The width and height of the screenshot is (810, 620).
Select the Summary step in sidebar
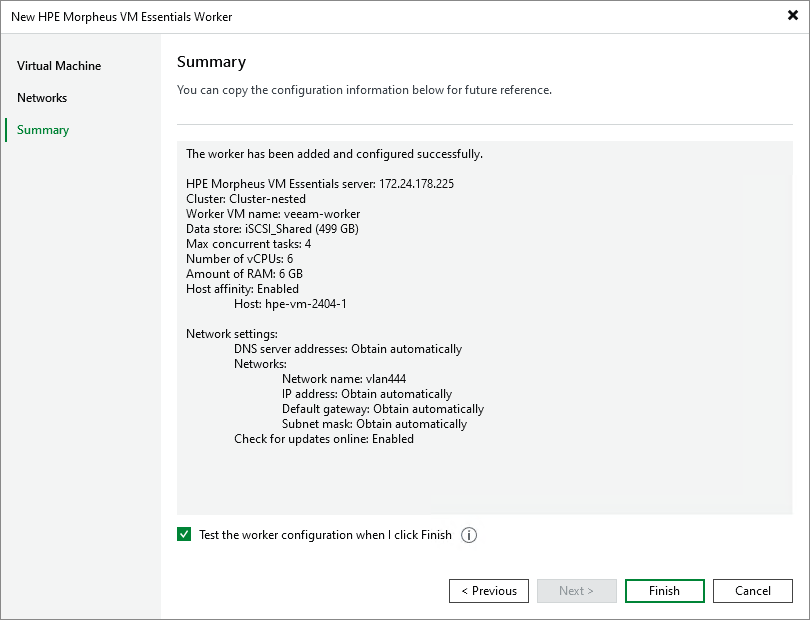43,130
